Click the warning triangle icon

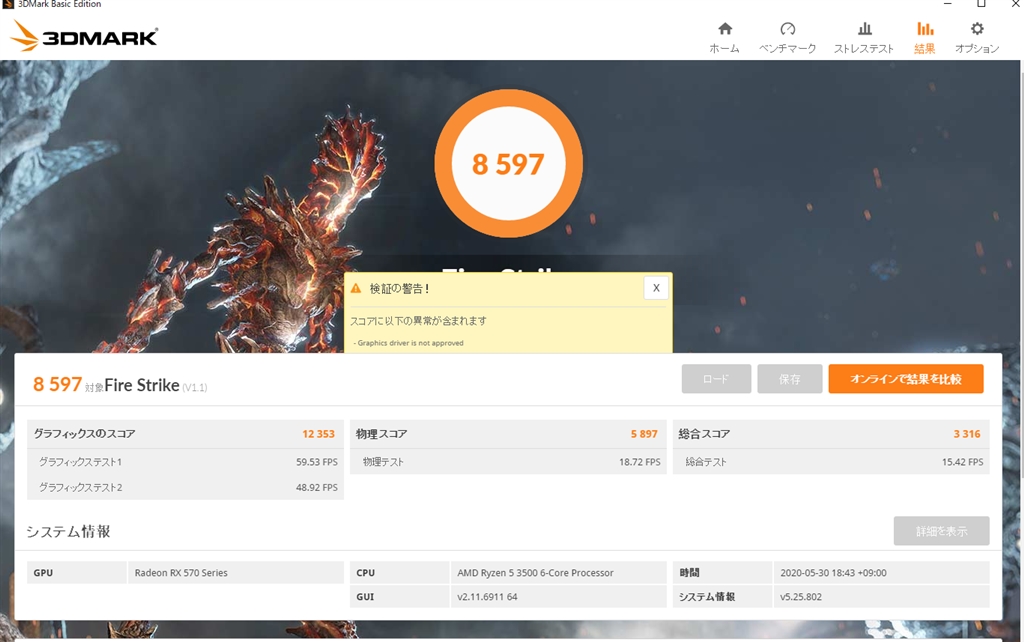point(356,288)
